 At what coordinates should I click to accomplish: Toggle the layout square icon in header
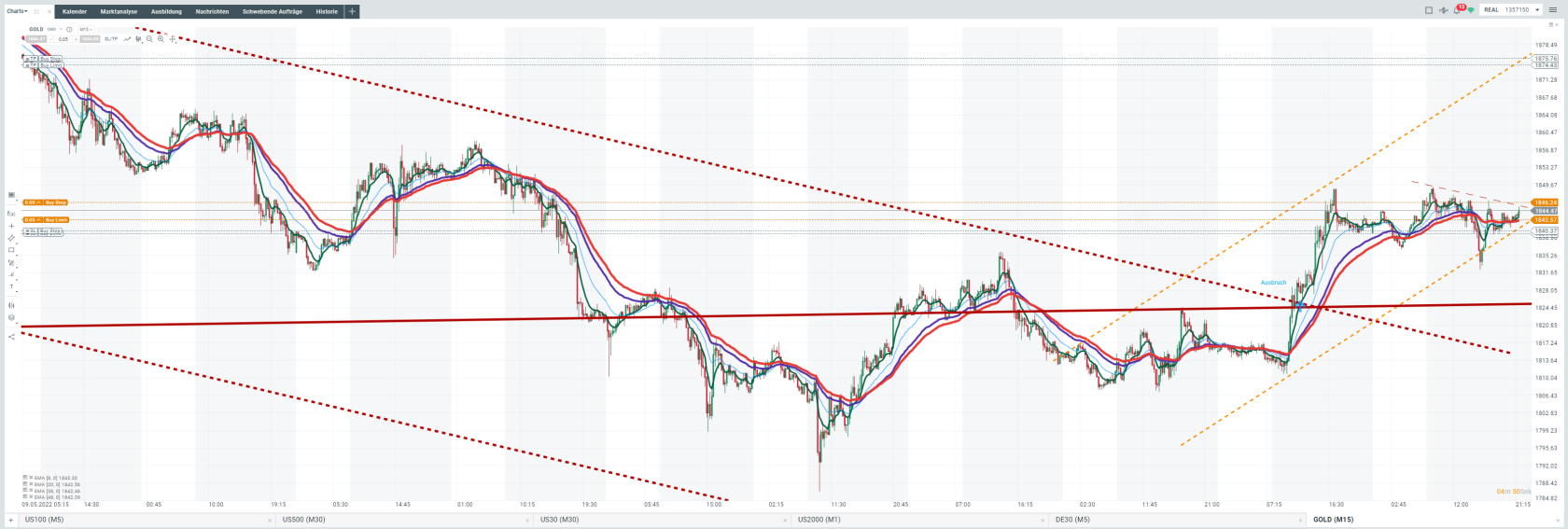point(1429,10)
